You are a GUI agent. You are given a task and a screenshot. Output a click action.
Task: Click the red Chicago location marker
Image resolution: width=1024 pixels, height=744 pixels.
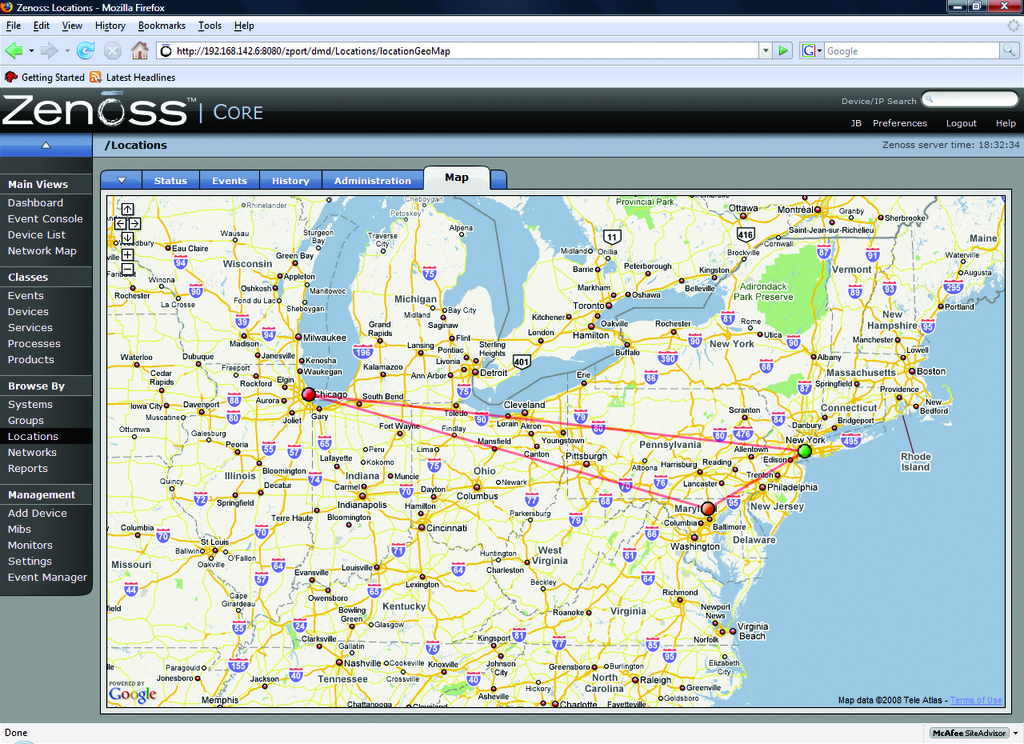click(x=308, y=395)
